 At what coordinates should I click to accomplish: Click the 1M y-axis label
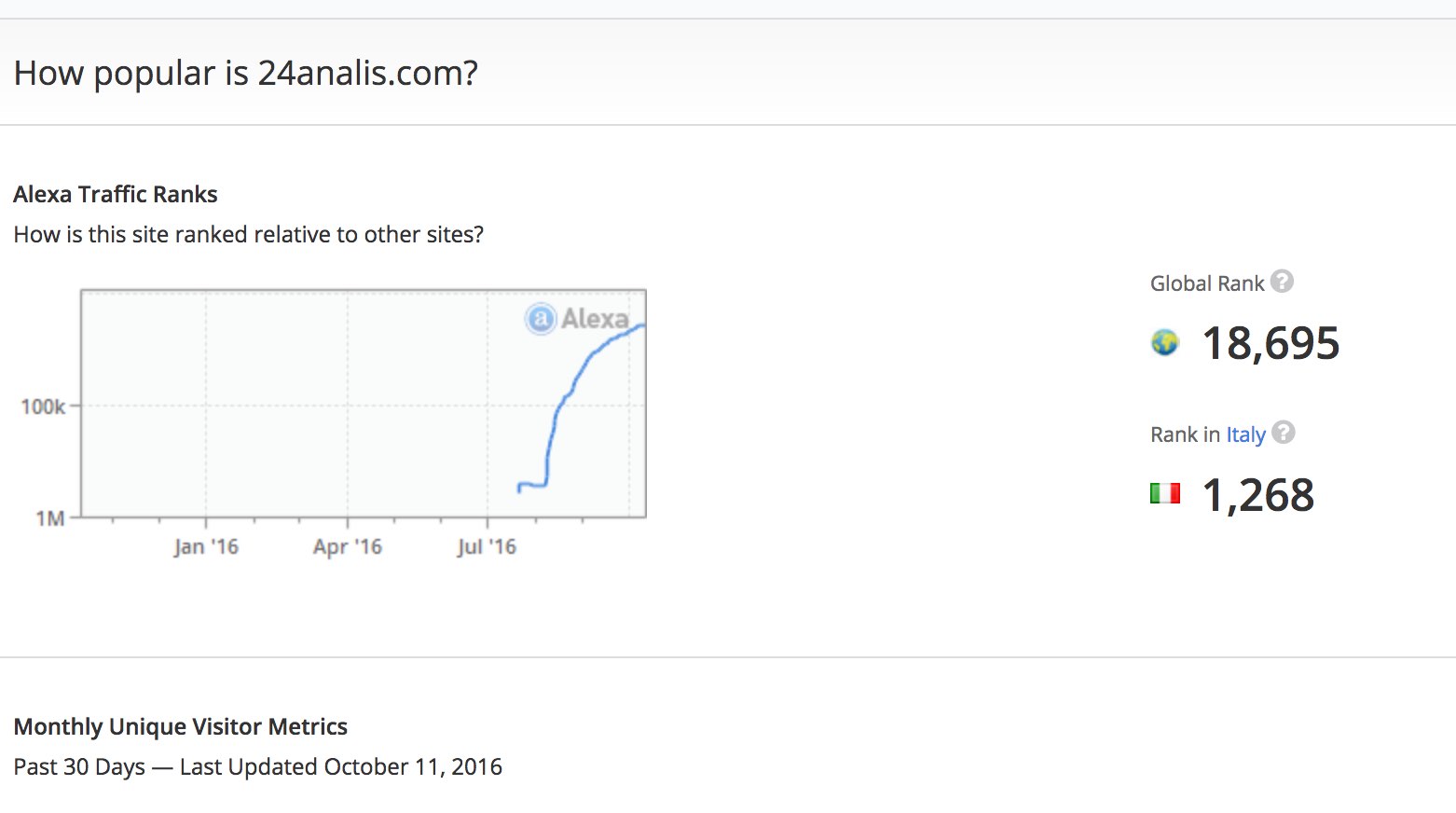pyautogui.click(x=50, y=518)
